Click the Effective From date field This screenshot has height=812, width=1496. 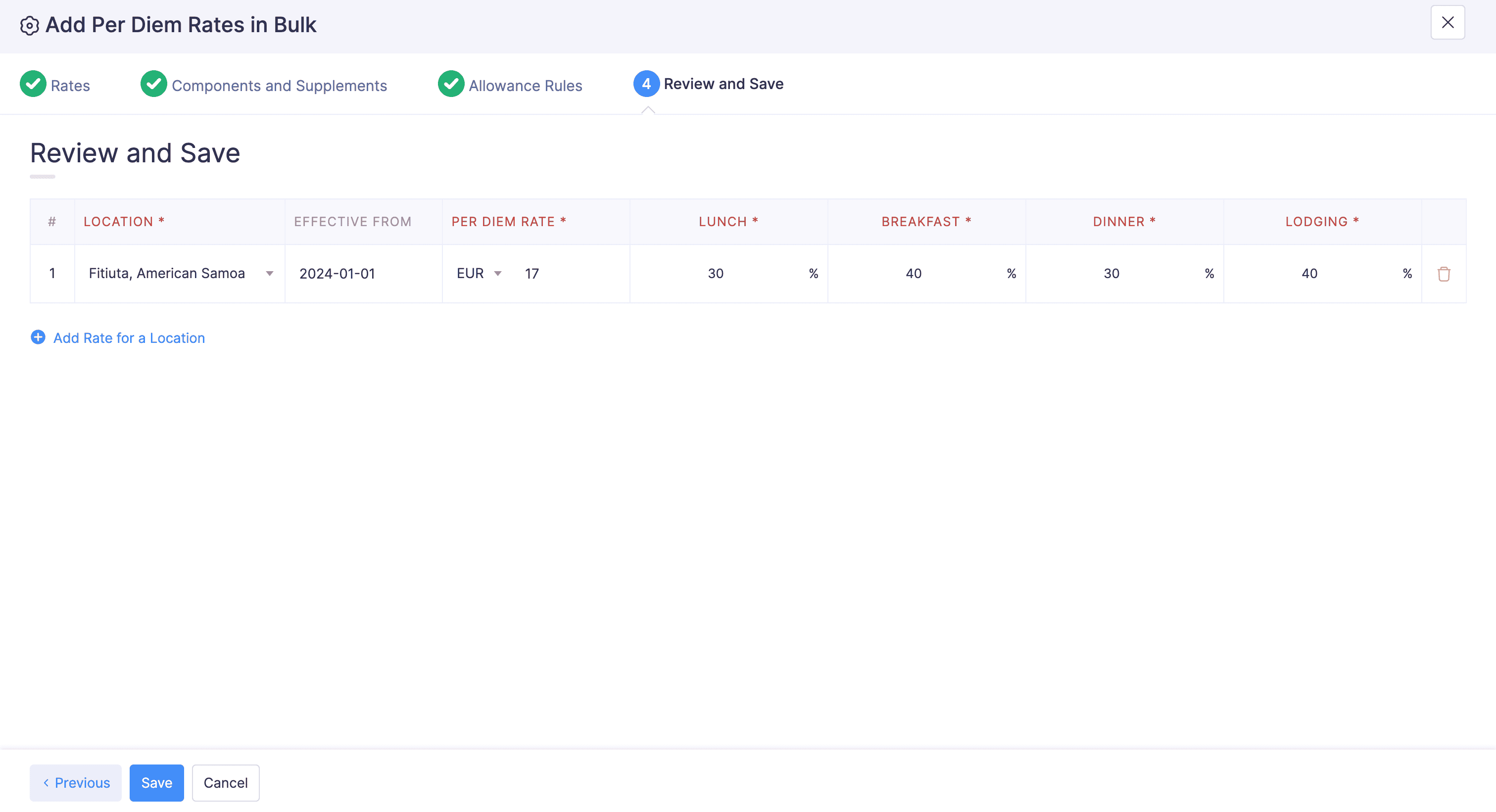364,274
